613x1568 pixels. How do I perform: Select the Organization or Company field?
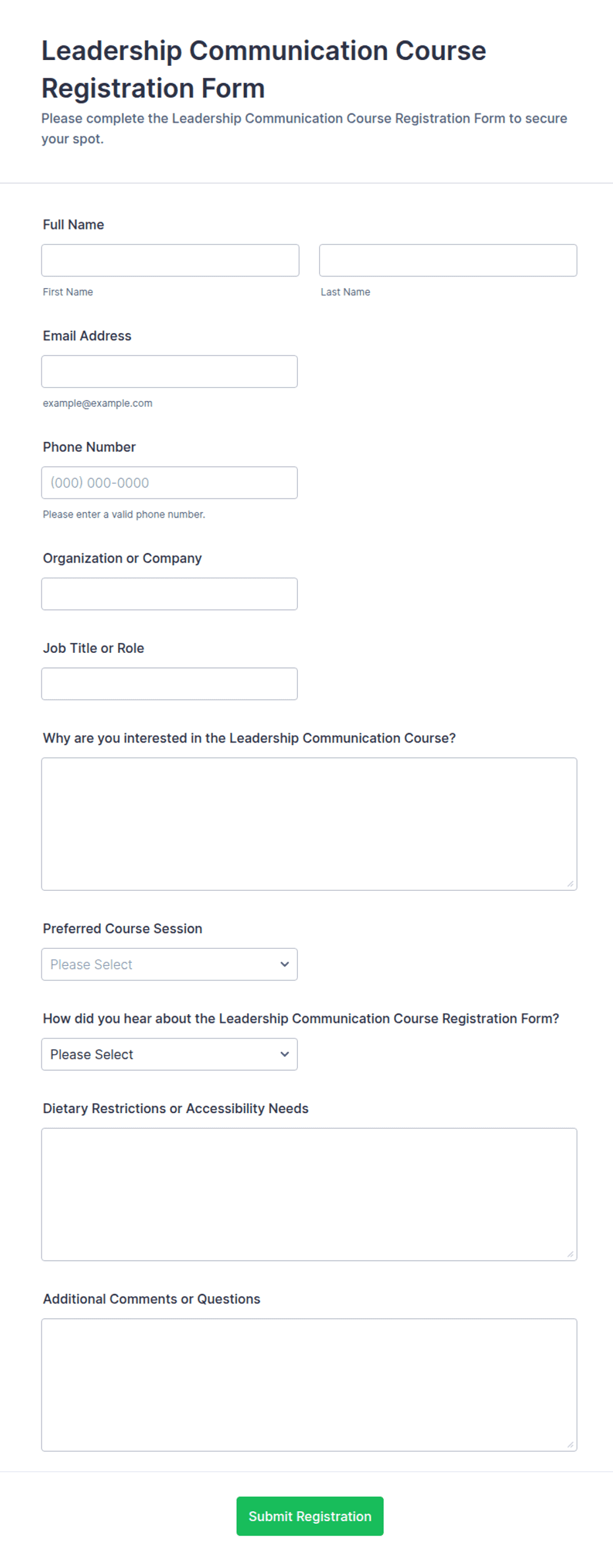(x=169, y=594)
